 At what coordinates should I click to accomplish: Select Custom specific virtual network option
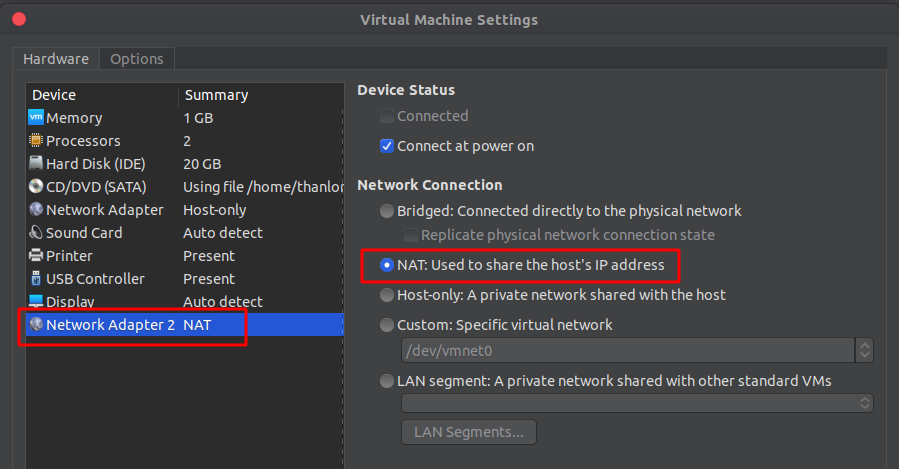pyautogui.click(x=387, y=325)
